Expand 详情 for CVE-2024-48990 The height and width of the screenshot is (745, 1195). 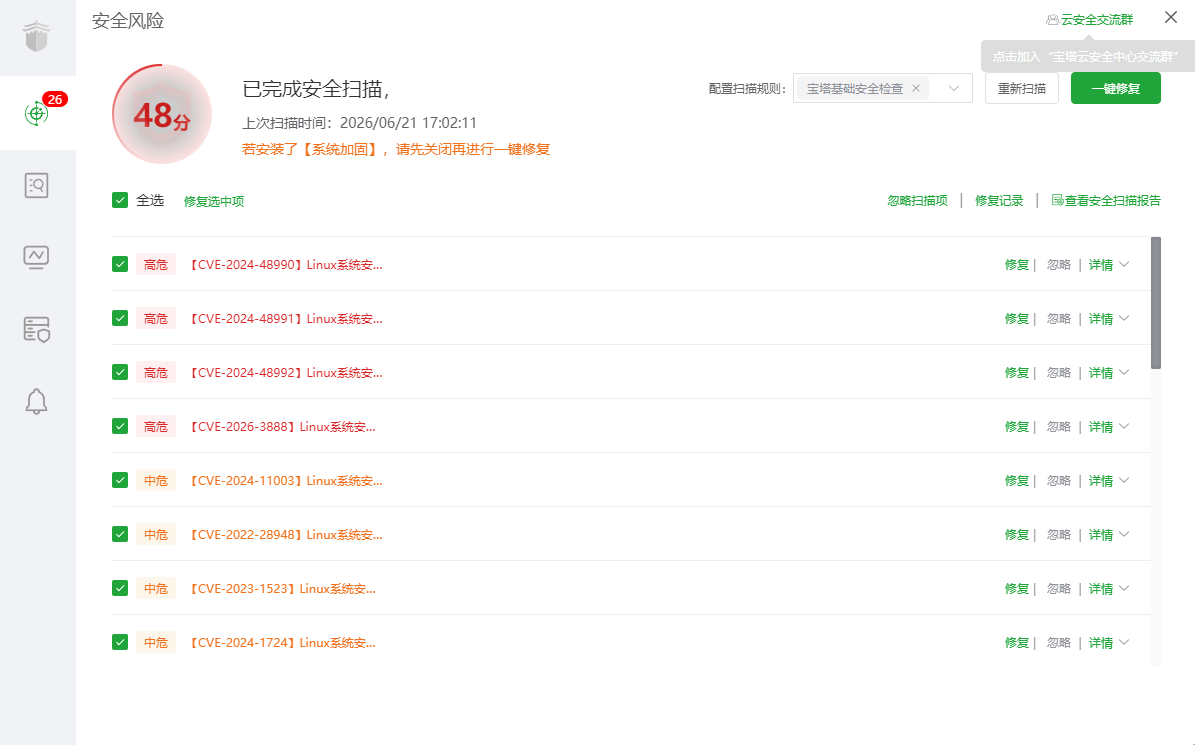pos(1109,264)
